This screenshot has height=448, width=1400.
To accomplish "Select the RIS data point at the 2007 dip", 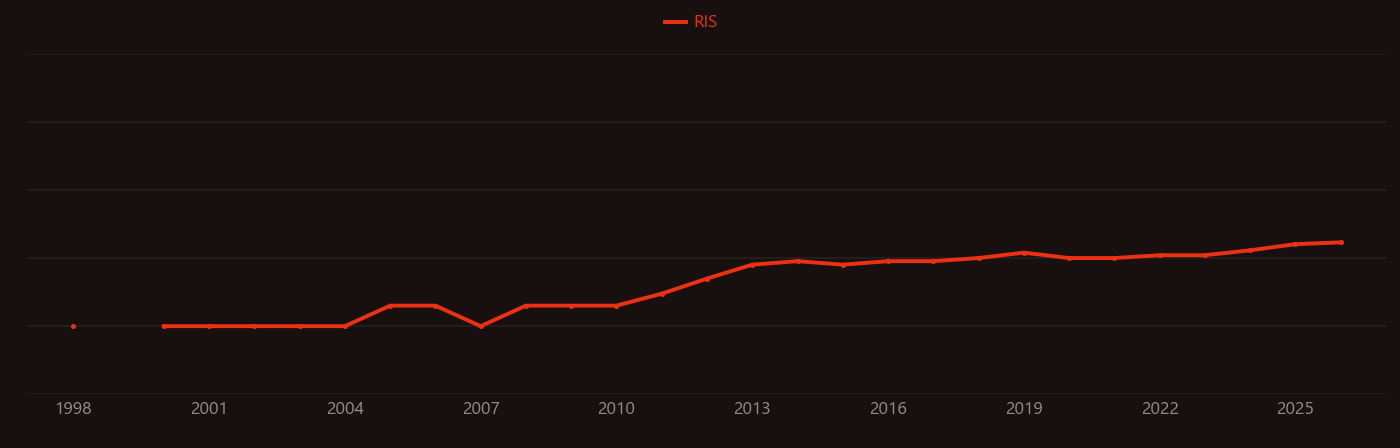I will point(481,326).
